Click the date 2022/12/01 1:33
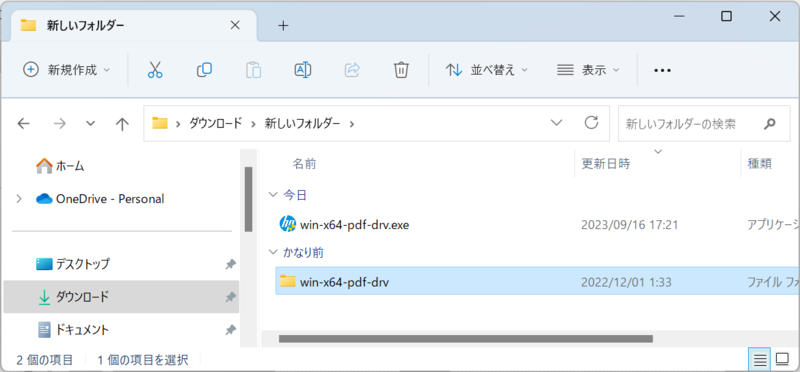 [x=626, y=281]
